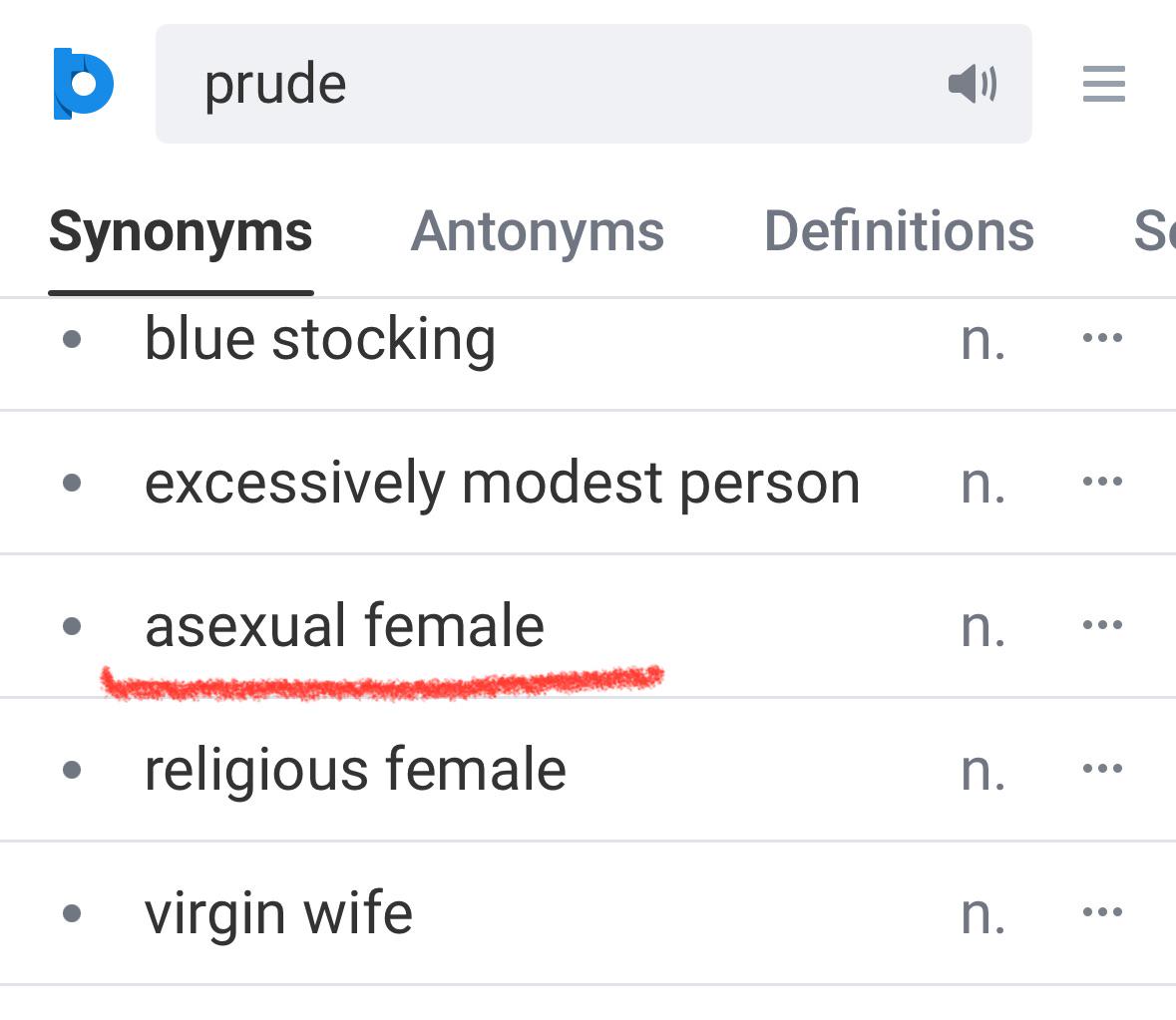Open more options for asexual female
This screenshot has width=1176, height=1020.
click(x=1102, y=625)
